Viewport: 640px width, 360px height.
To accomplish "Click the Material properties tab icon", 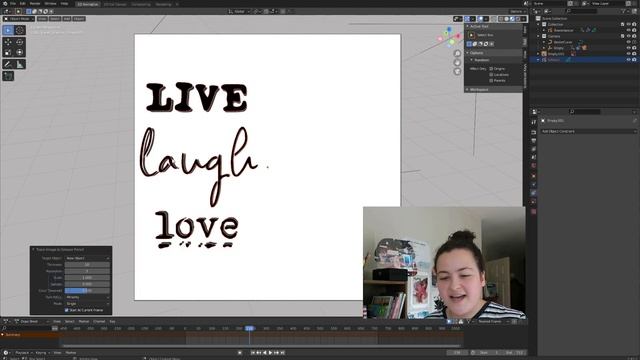I will point(533,211).
